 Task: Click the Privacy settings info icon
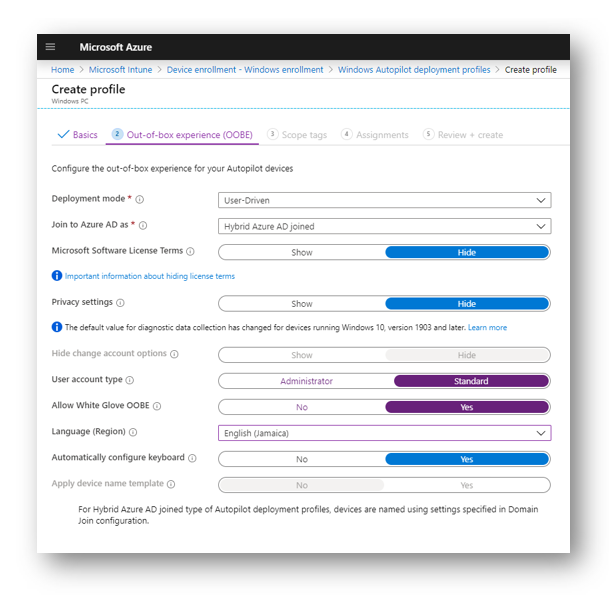coord(120,303)
